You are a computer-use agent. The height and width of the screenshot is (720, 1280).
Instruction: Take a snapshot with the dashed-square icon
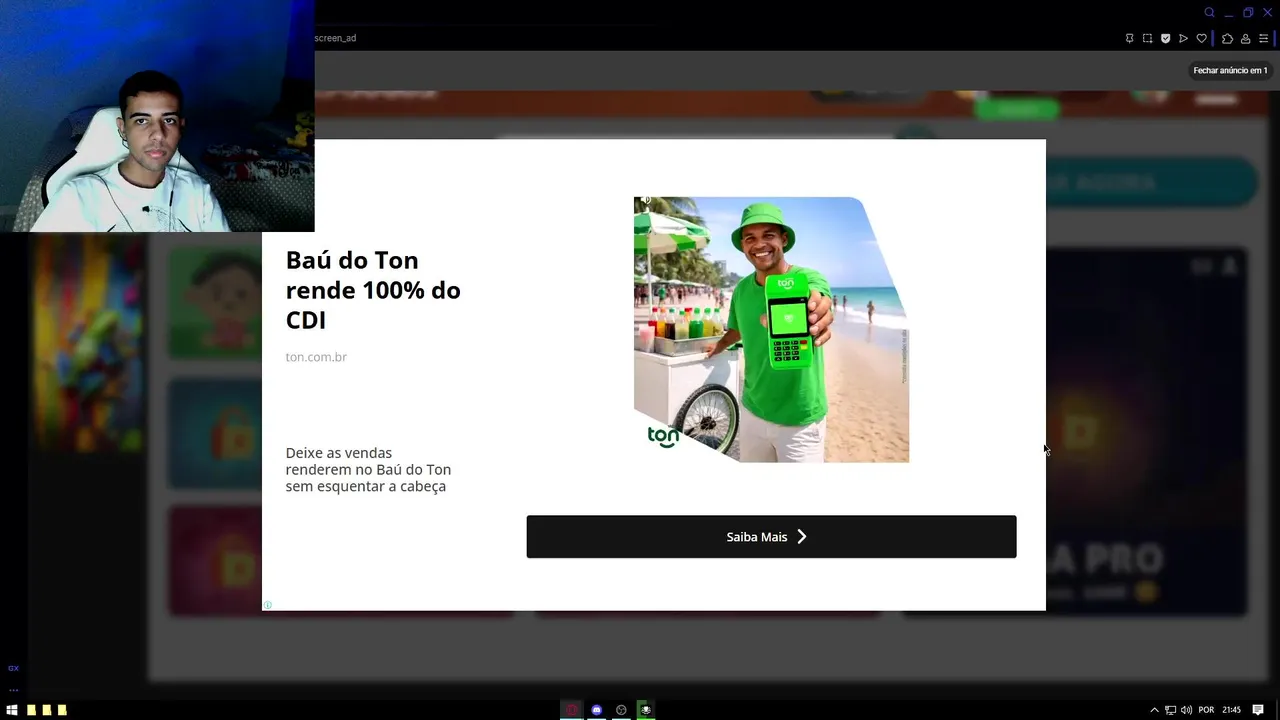[x=1147, y=39]
